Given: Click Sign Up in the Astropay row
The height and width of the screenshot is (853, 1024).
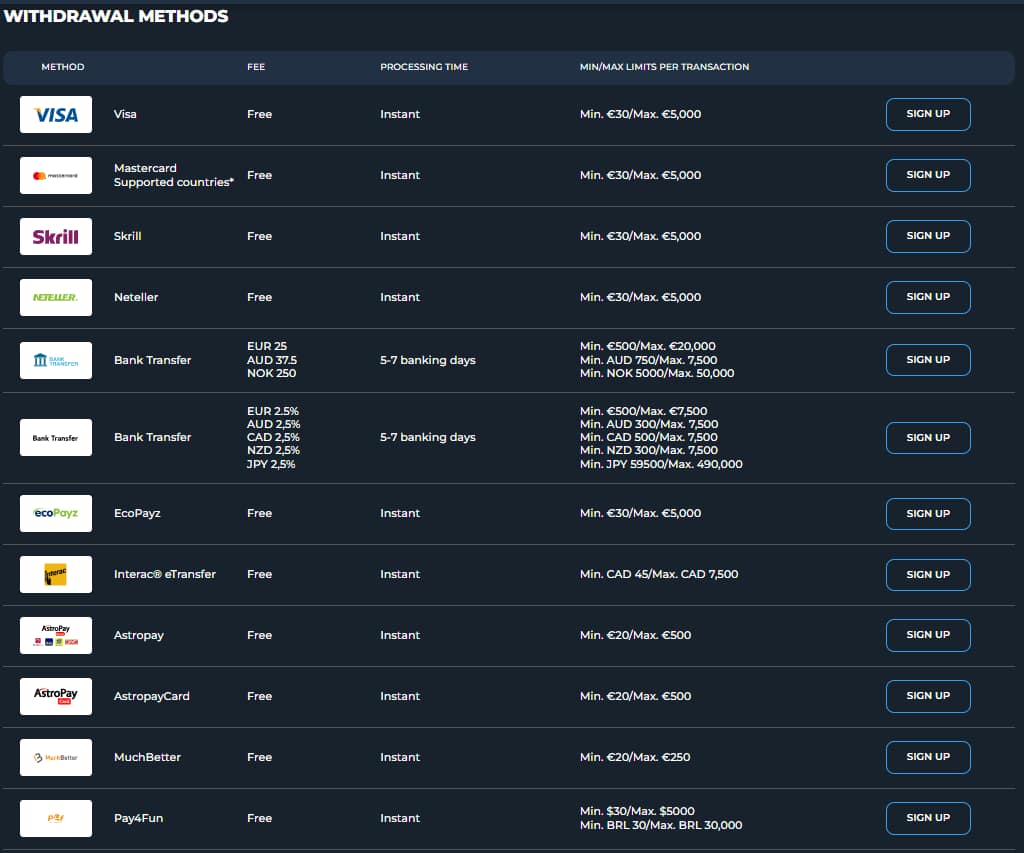Looking at the screenshot, I should (x=928, y=635).
